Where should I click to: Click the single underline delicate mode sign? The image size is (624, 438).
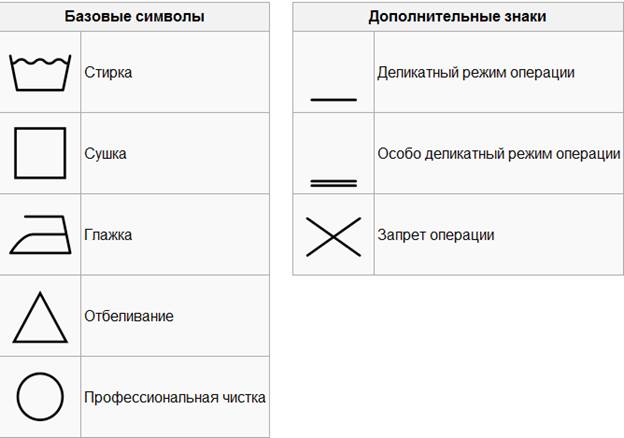point(333,99)
